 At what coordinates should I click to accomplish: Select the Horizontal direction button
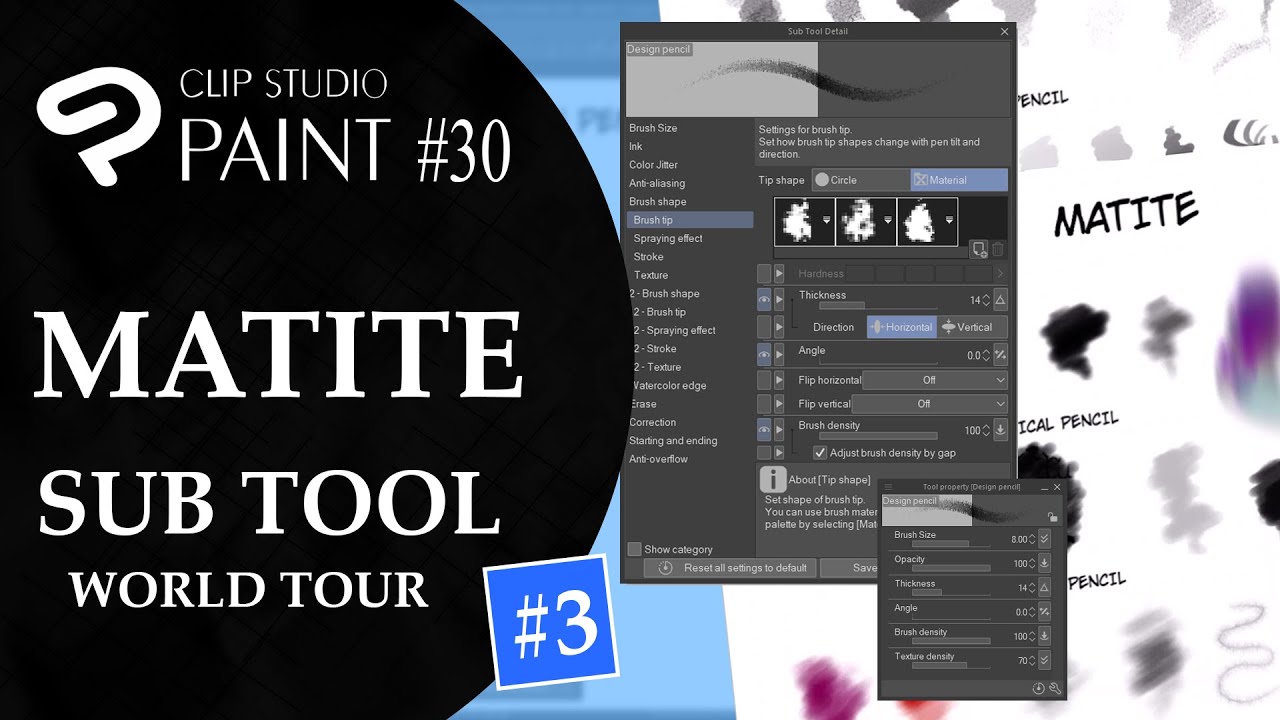coord(901,327)
